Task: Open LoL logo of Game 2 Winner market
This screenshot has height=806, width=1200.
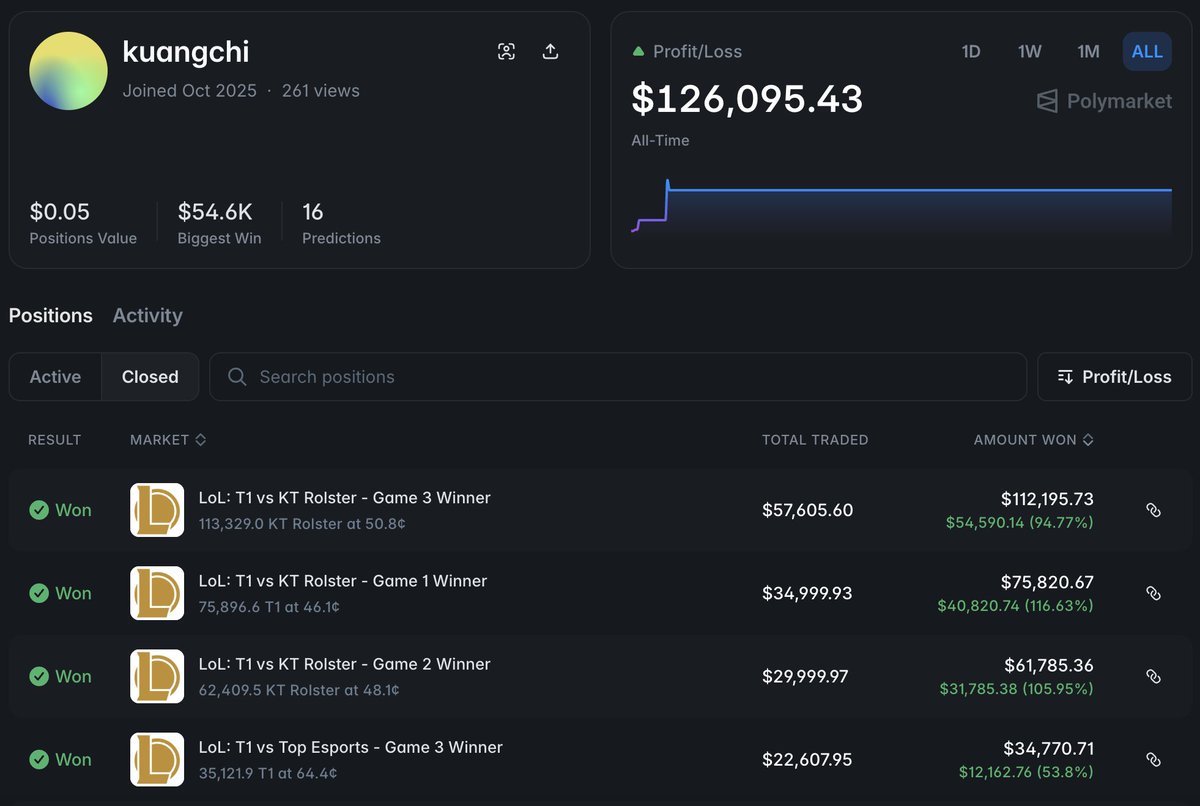Action: (157, 676)
